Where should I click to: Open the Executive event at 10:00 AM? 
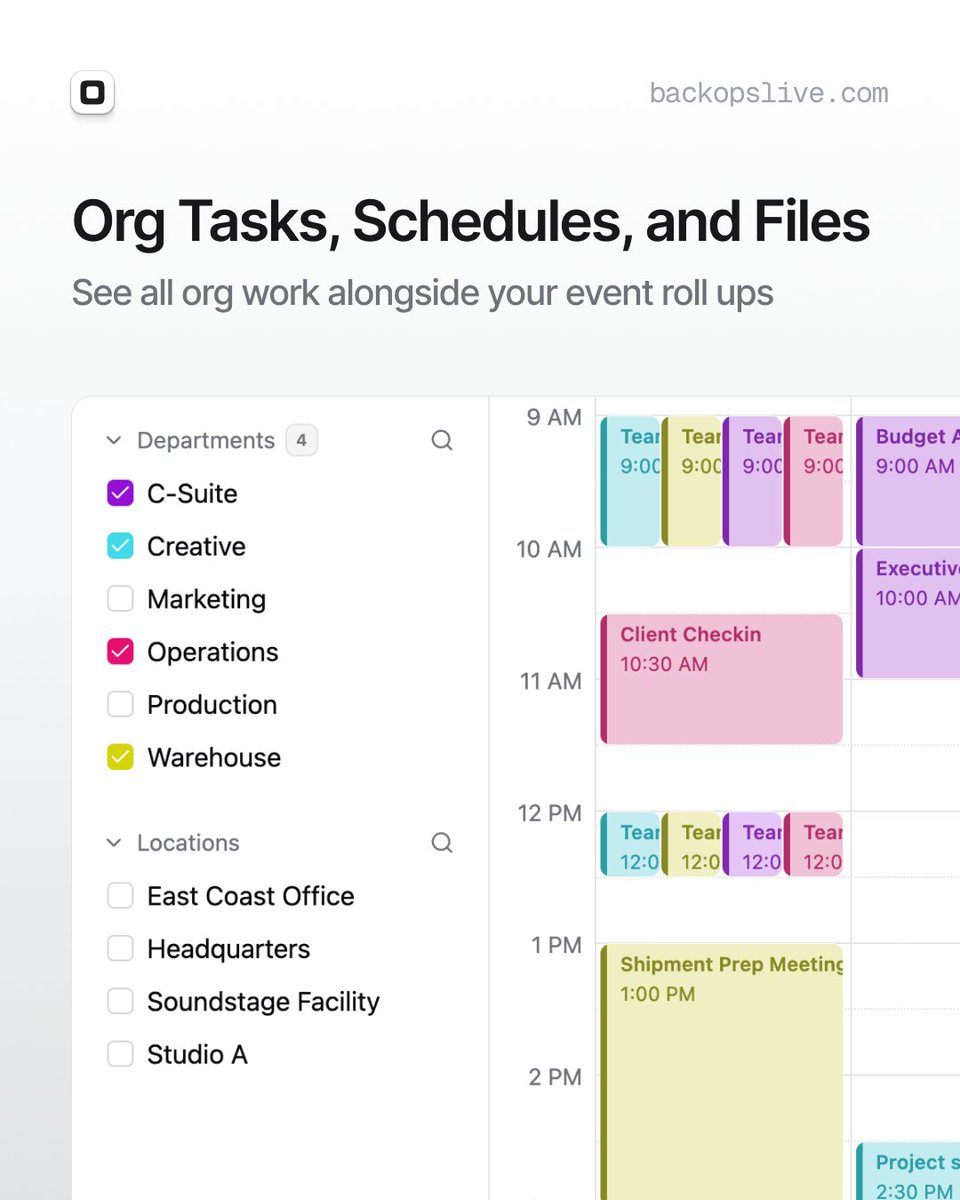point(908,613)
